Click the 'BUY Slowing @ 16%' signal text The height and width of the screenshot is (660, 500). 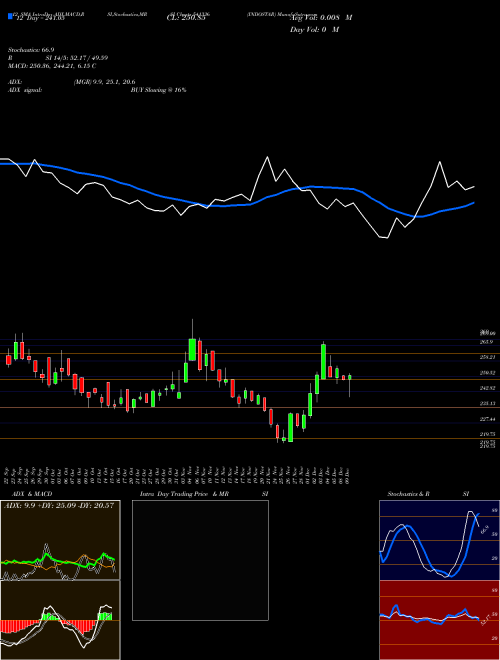(158, 90)
